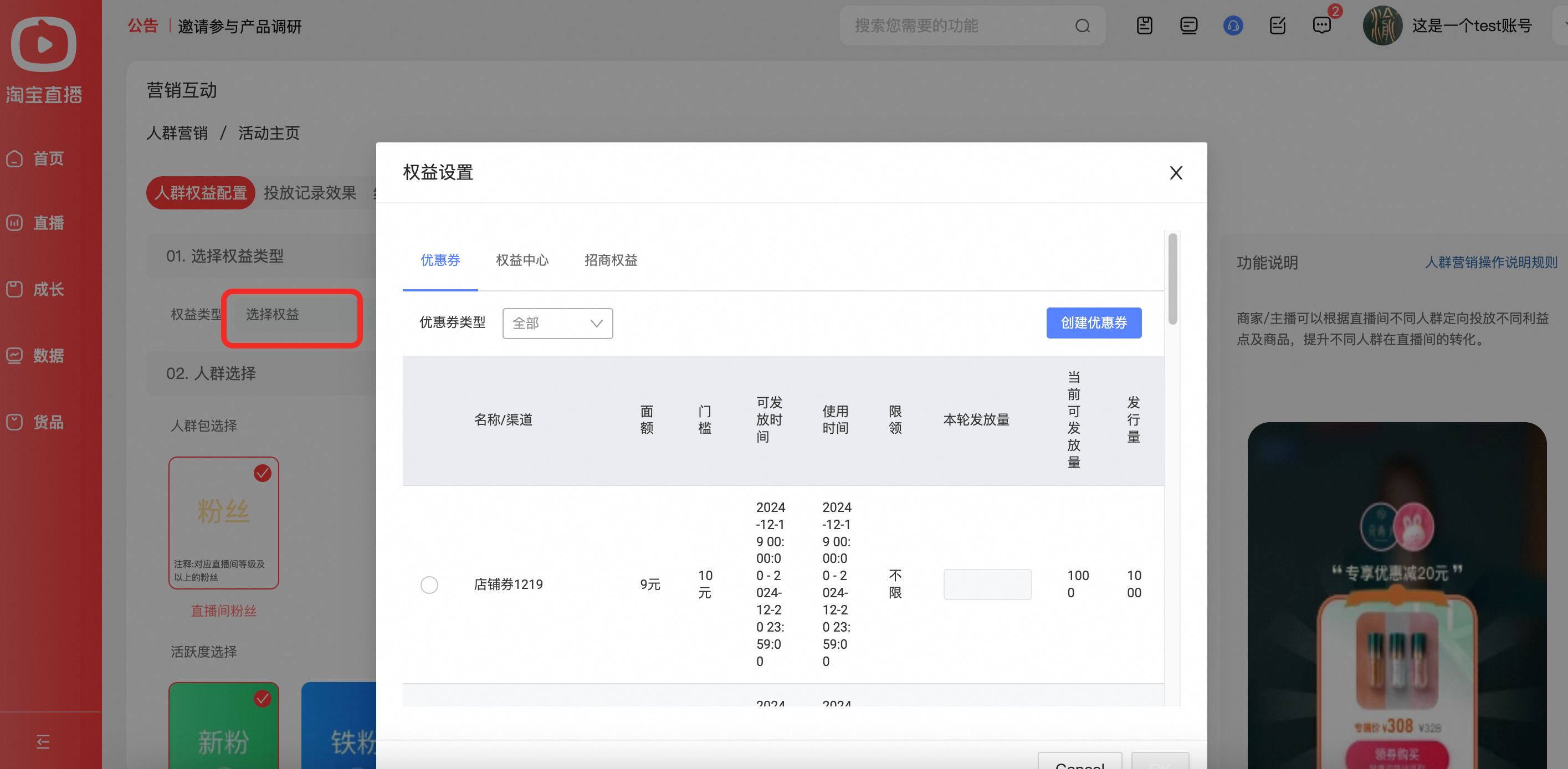Select the 投放记录效果 tab
Image resolution: width=1568 pixels, height=769 pixels.
[310, 193]
